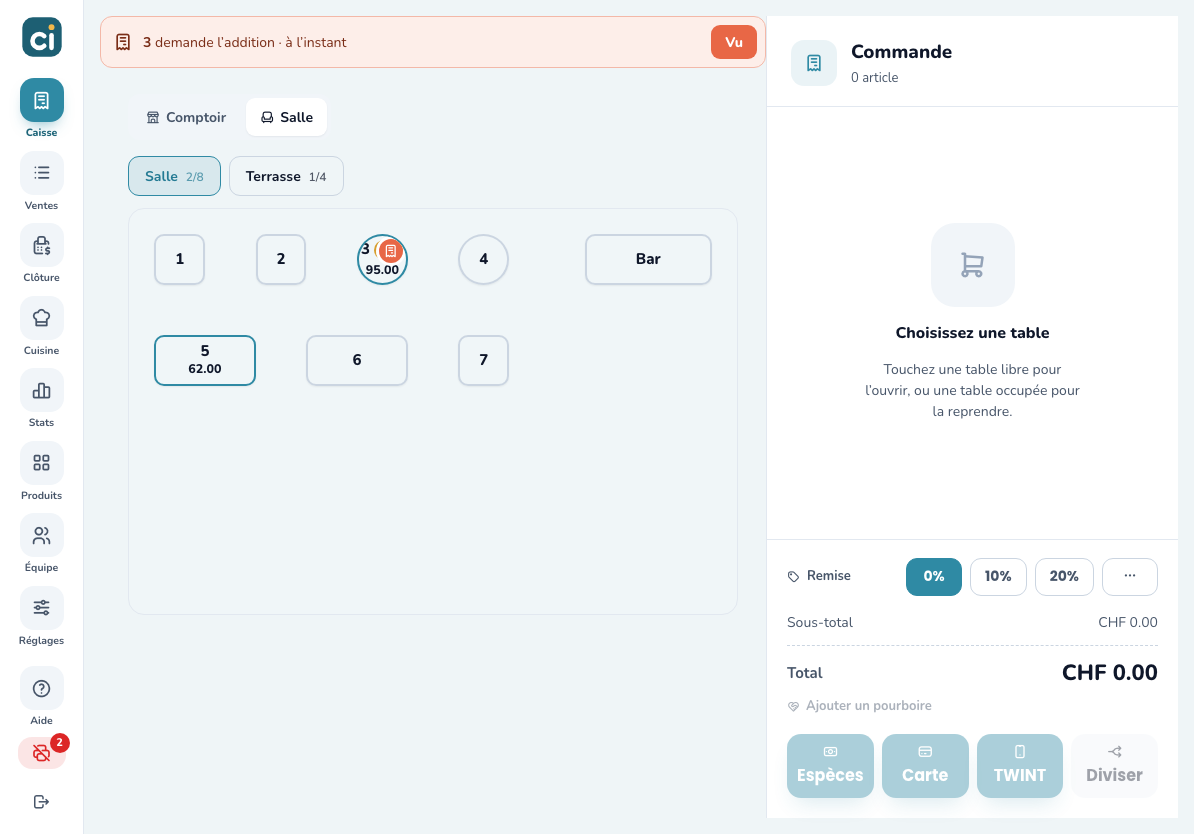This screenshot has height=834, width=1194.
Task: Open the Clôture register closing page
Action: coord(41,246)
